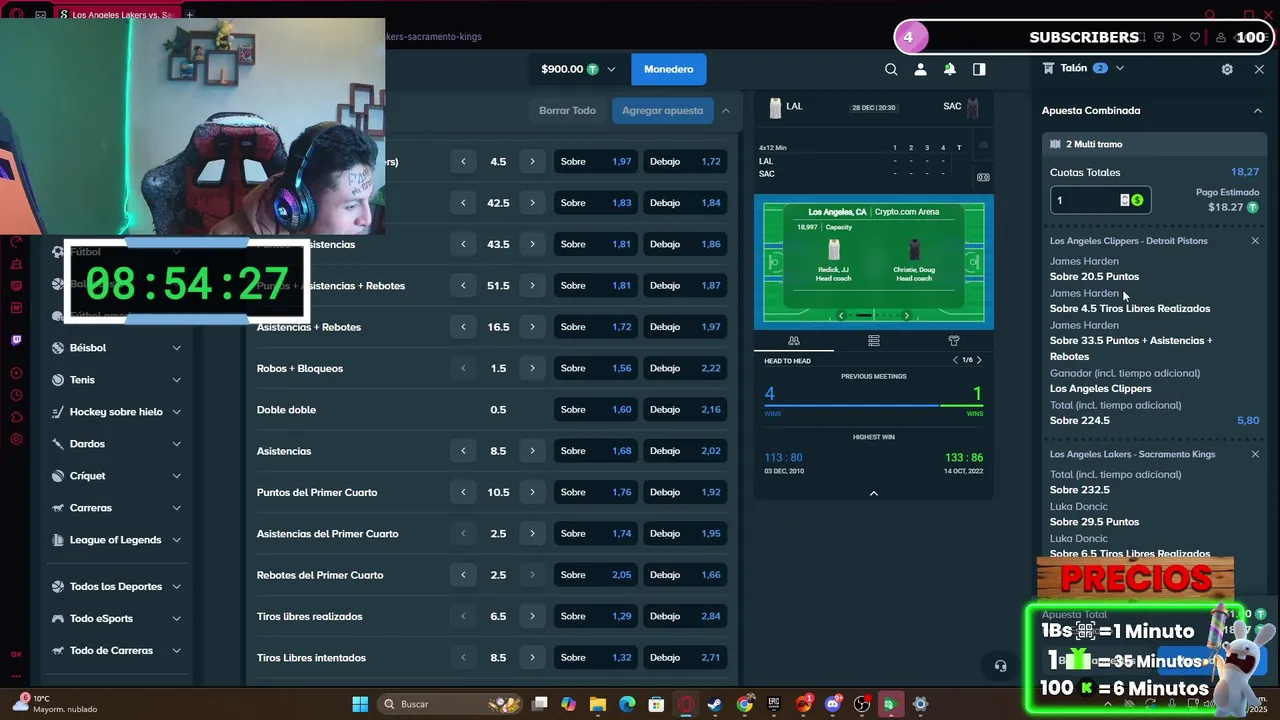Open the statistics bar-chart icon beside scoreboard
The width and height of the screenshot is (1280, 720).
click(983, 144)
